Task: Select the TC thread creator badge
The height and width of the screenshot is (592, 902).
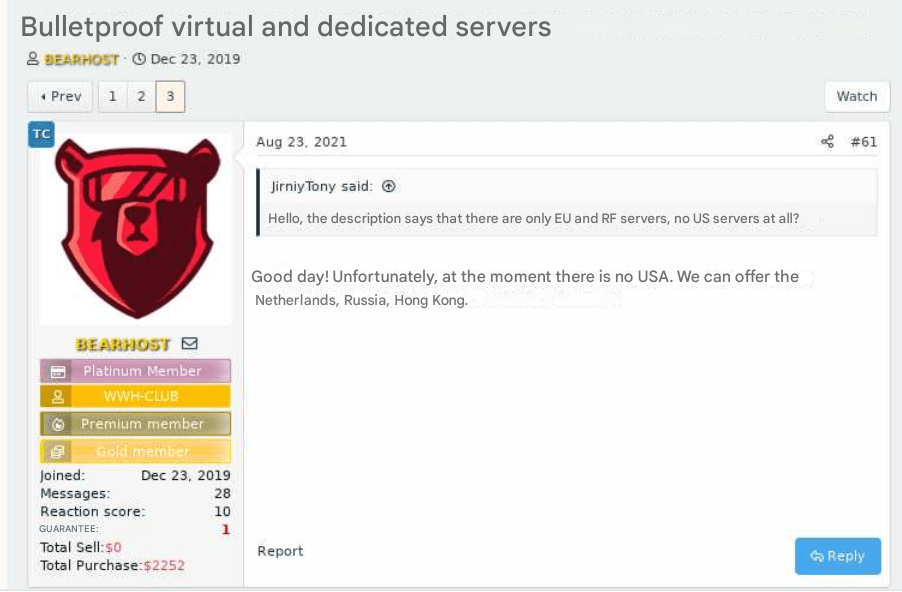Action: tap(41, 134)
